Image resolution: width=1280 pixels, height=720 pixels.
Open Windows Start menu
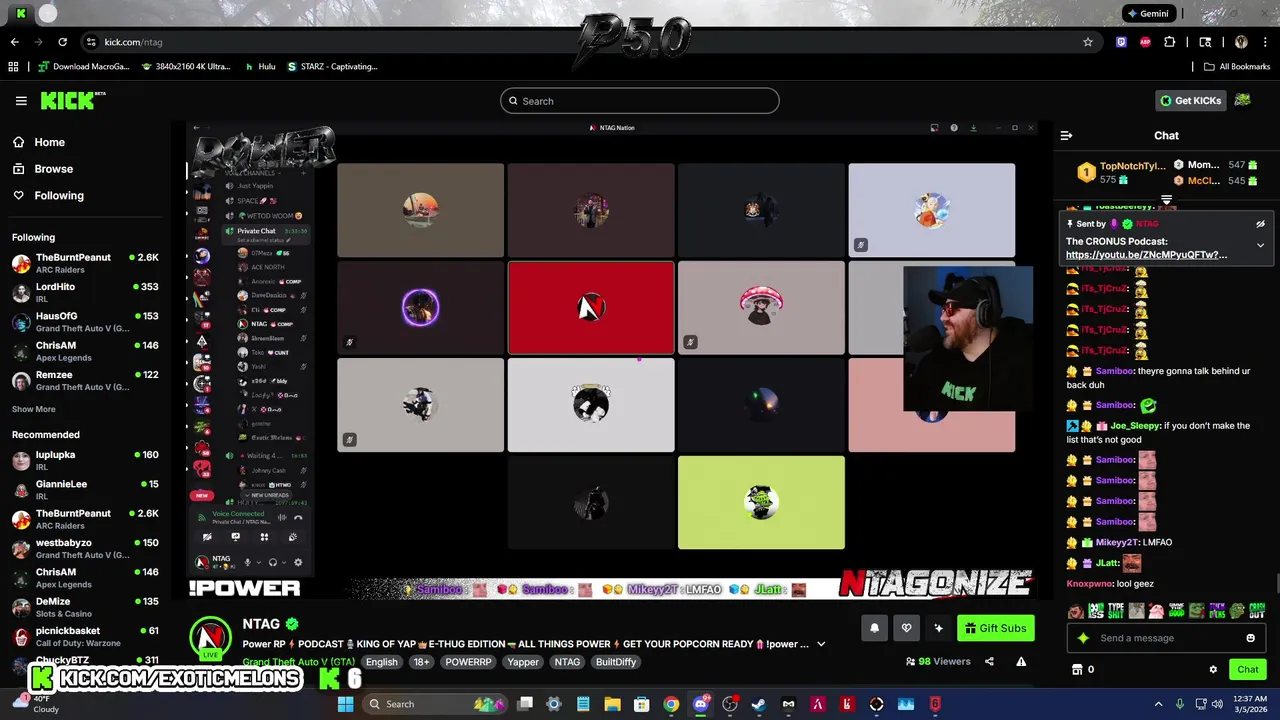pyautogui.click(x=345, y=704)
